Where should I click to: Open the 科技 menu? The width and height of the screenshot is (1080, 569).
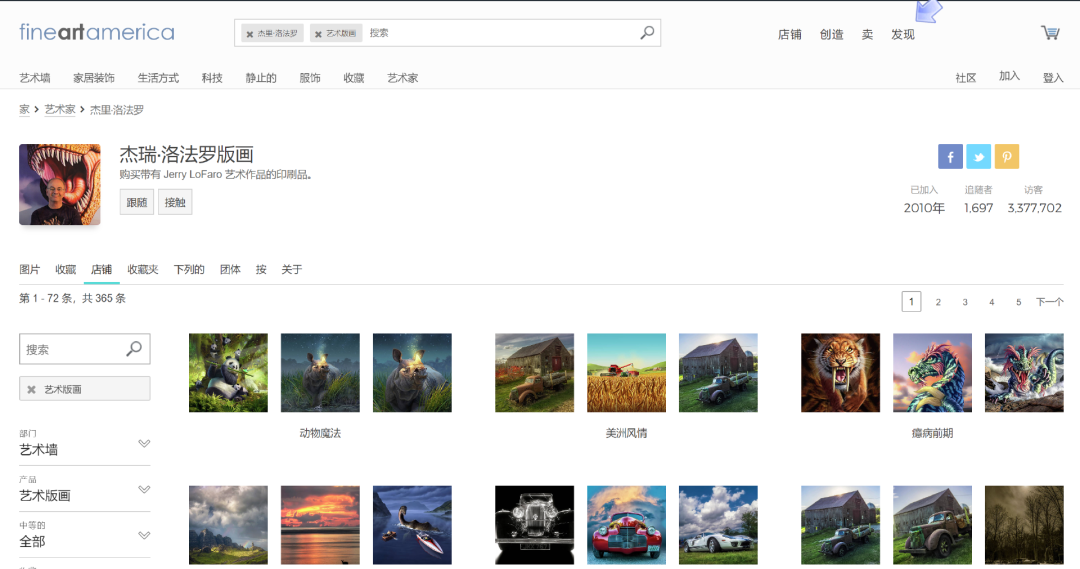point(212,78)
